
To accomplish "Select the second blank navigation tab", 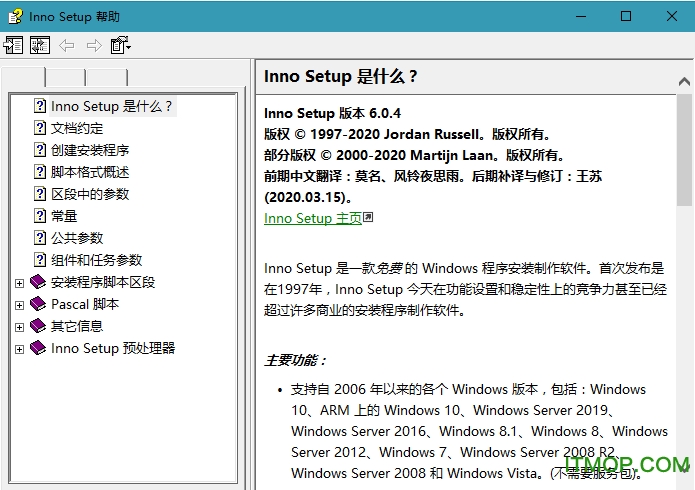I will coord(65,77).
